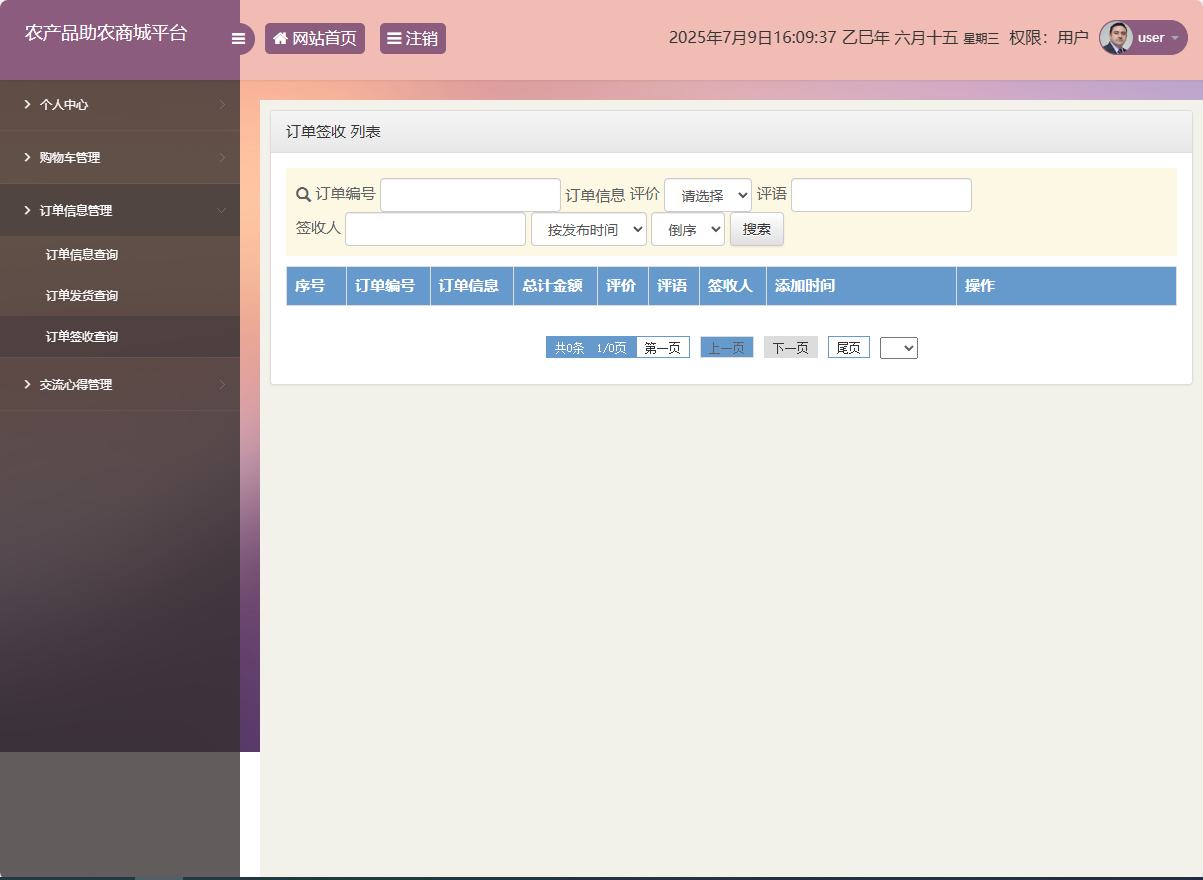Click the 第一页 pagination link
The image size is (1203, 880).
[x=662, y=347]
